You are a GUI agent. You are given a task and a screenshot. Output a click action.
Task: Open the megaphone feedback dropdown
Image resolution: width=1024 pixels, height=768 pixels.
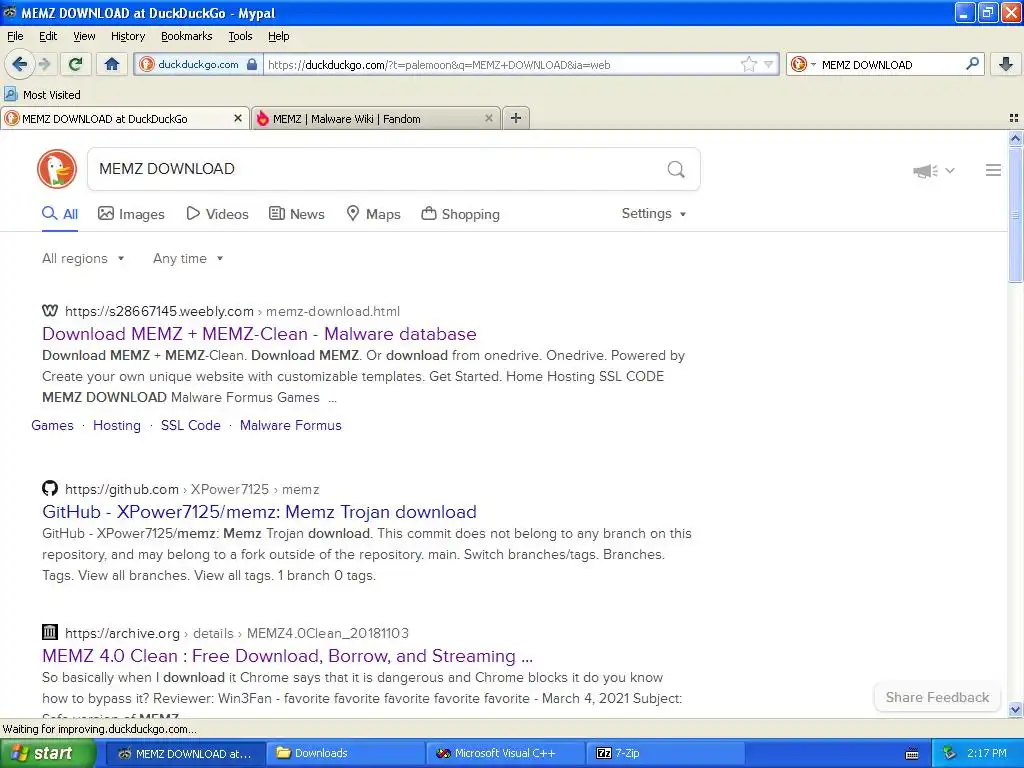pos(934,171)
